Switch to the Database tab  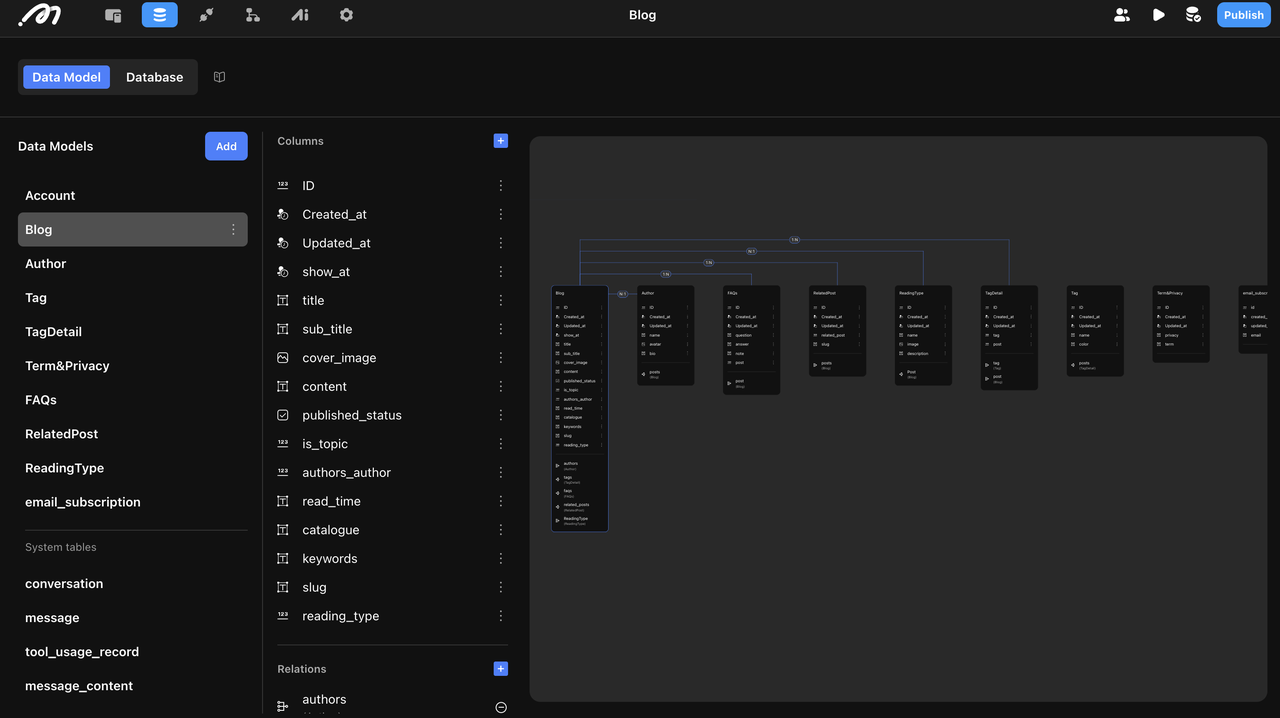click(154, 77)
